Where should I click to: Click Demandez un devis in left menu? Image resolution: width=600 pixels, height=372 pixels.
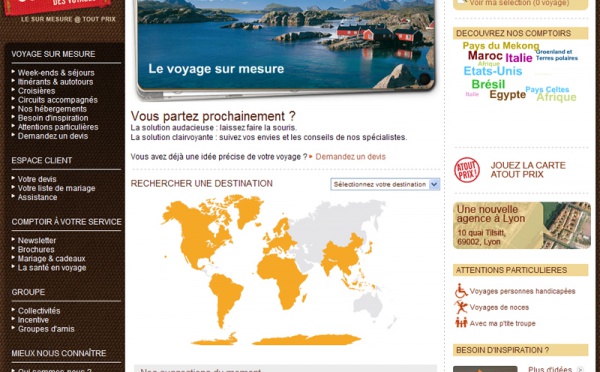pyautogui.click(x=53, y=136)
